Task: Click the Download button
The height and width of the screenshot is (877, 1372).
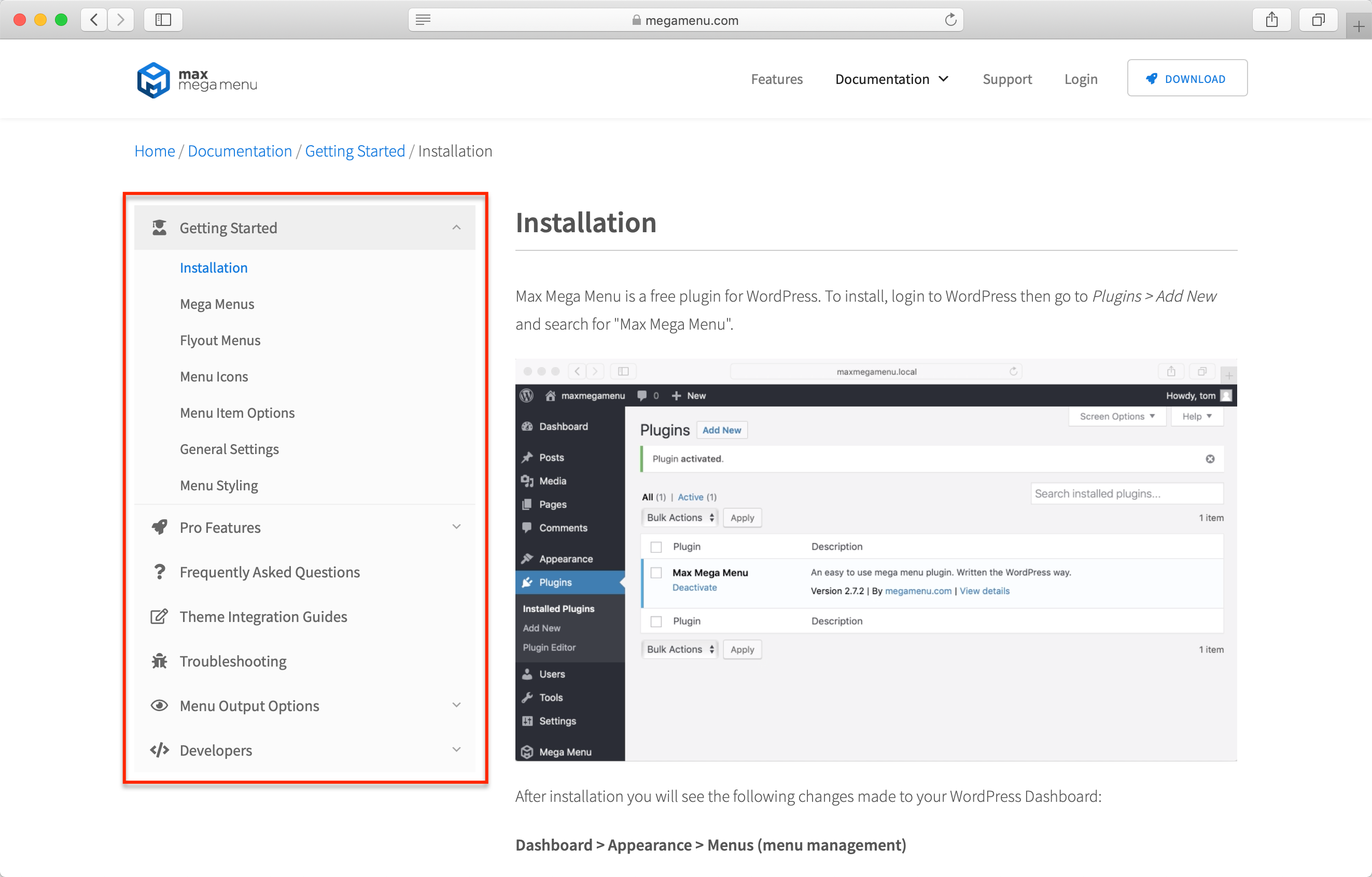Action: 1187,78
